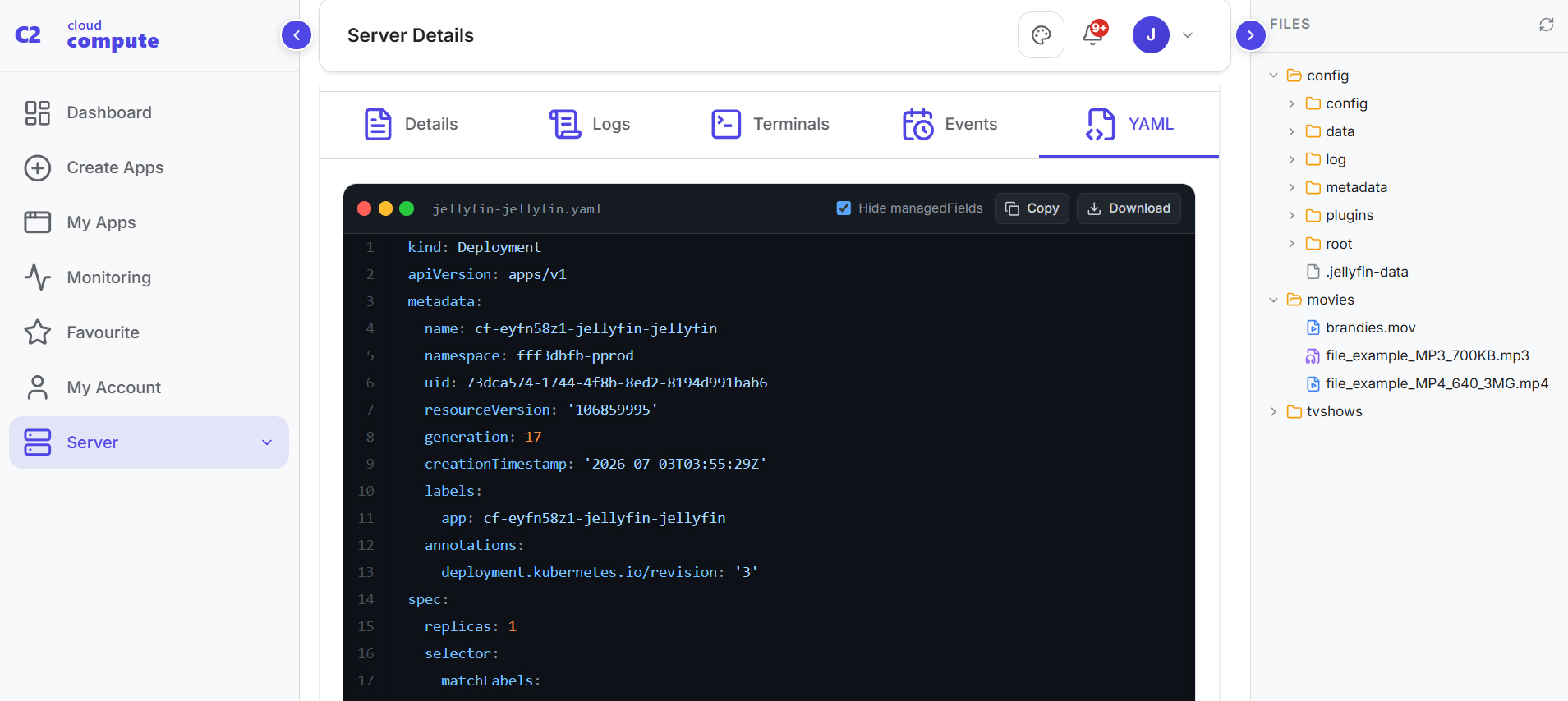Click the MP3 audio file icon
This screenshot has width=1568, height=701.
coord(1313,355)
